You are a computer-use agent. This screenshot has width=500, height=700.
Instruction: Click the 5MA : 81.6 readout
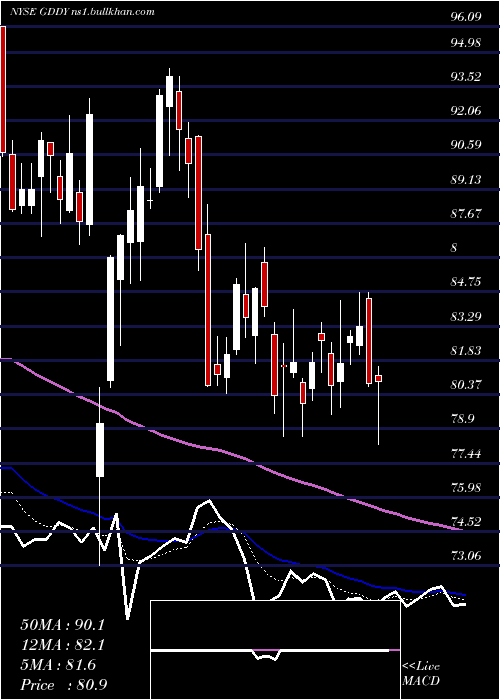[x=58, y=665]
